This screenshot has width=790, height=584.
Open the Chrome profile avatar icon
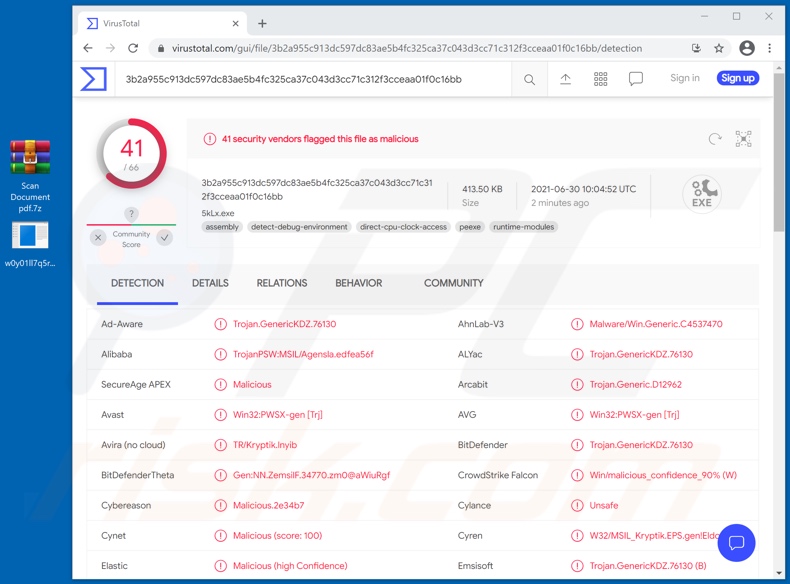747,48
